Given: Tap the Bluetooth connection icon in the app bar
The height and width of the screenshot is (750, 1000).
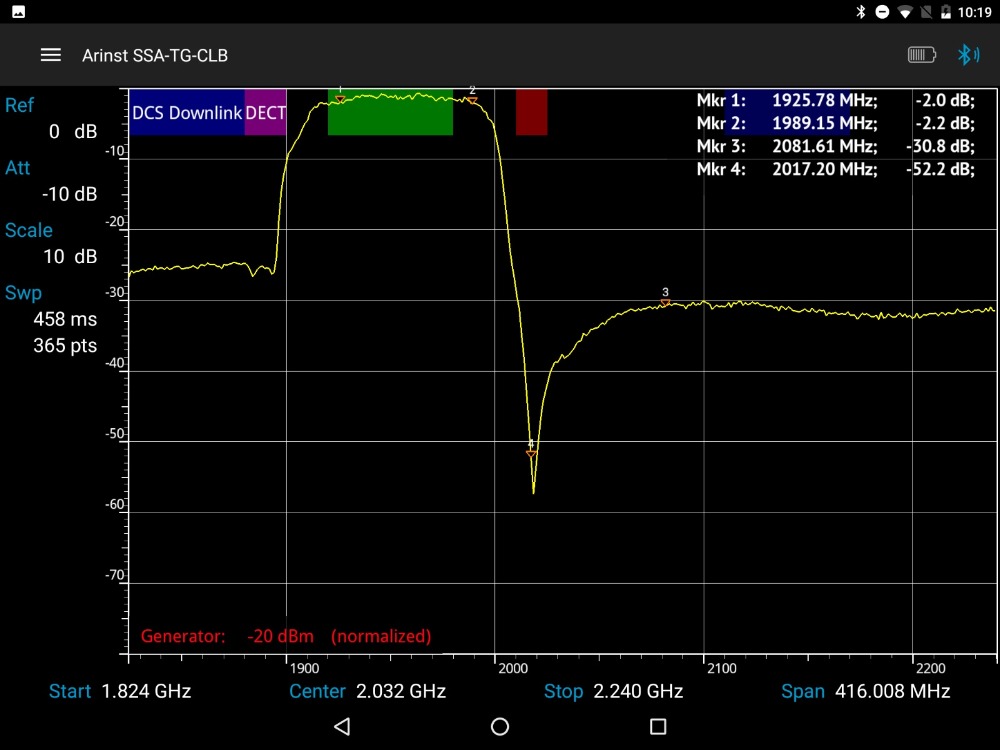Looking at the screenshot, I should pyautogui.click(x=967, y=55).
